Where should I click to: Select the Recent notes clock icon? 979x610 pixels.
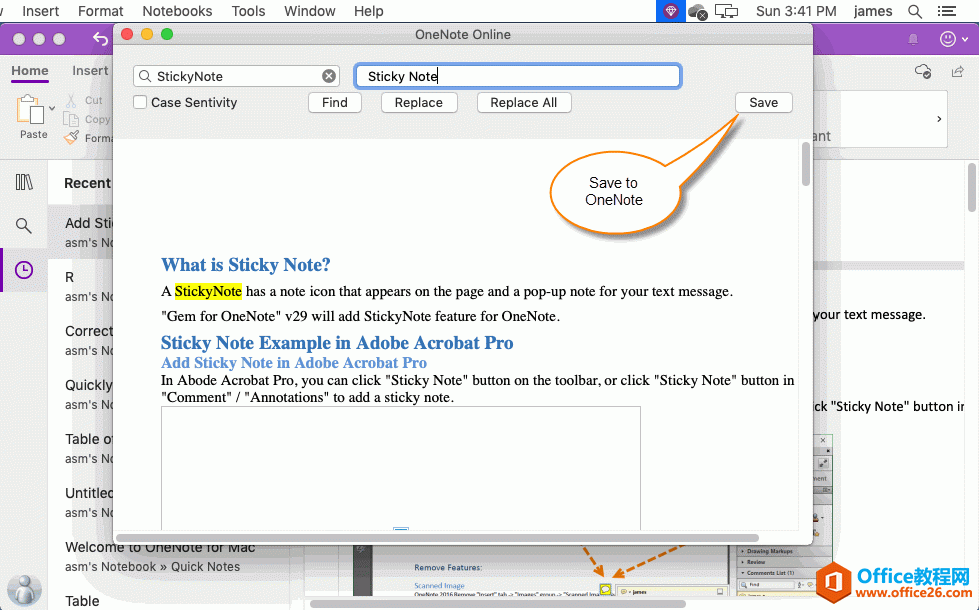coord(24,270)
